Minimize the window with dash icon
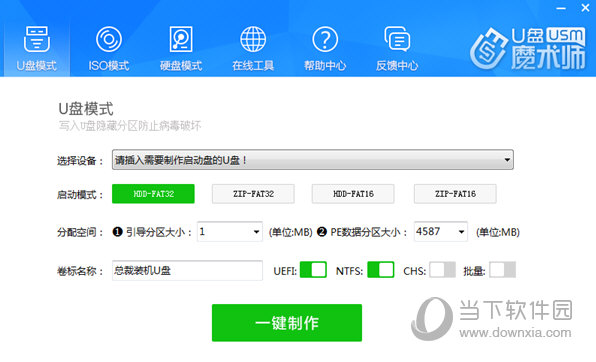This screenshot has width=596, height=362. pyautogui.click(x=561, y=8)
